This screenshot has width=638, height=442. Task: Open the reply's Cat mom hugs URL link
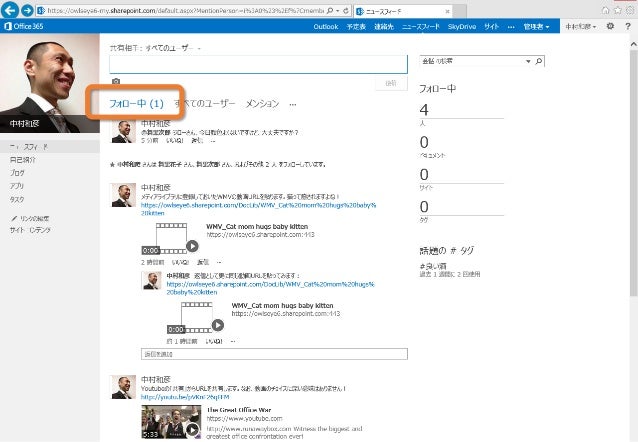click(x=270, y=288)
